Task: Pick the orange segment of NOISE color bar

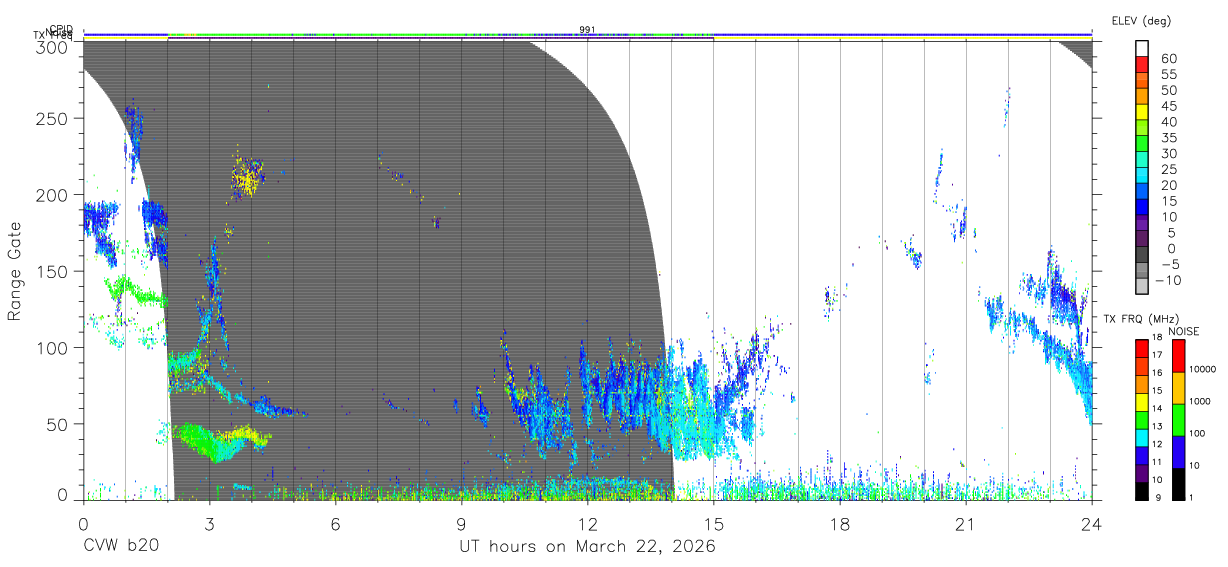Action: tap(1179, 388)
